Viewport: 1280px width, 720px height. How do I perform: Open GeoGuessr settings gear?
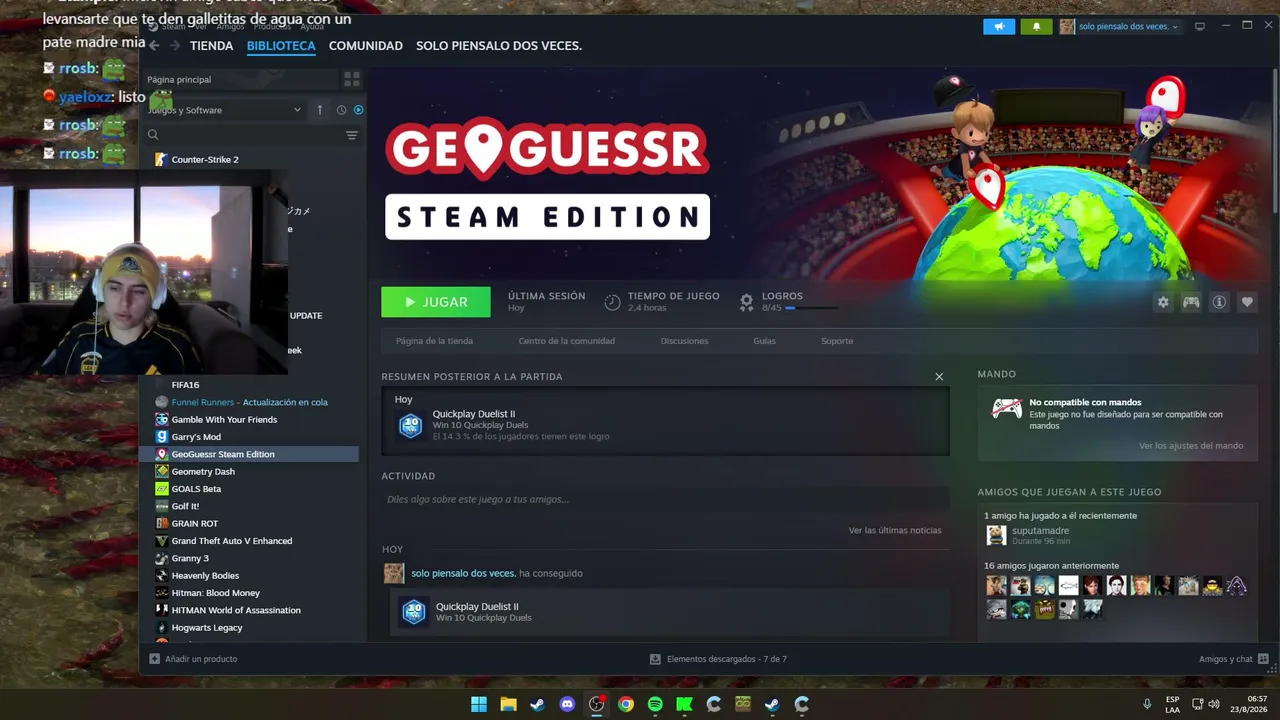tap(1163, 302)
